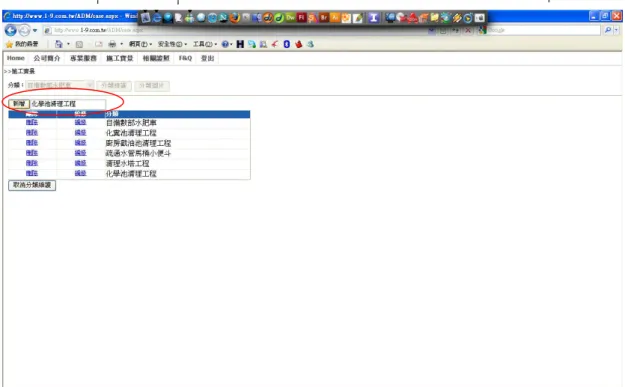This screenshot has height=387, width=625.
Task: Click the red X Stop button
Action: click(468, 30)
